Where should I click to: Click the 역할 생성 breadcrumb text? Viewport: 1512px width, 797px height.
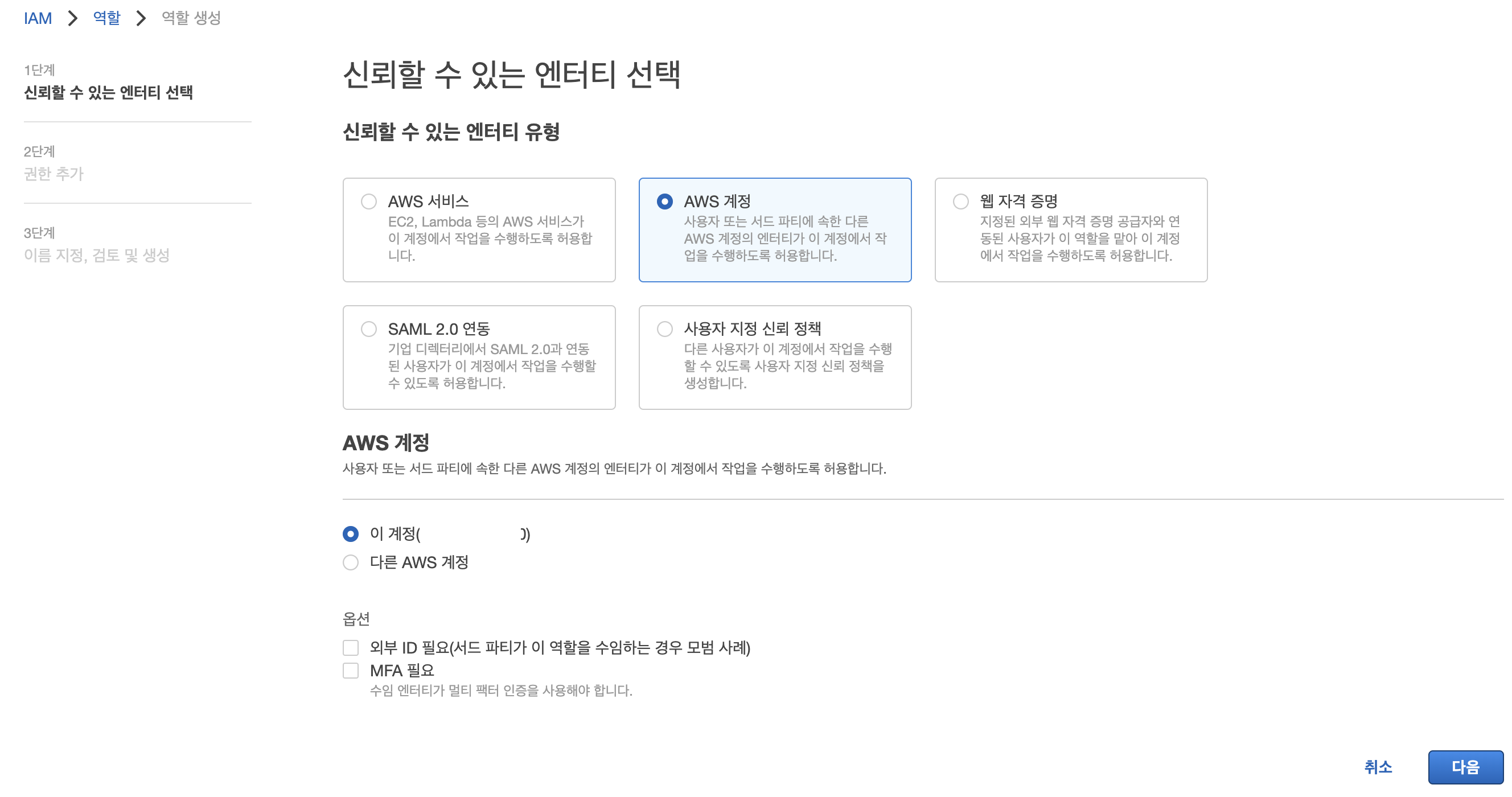(191, 18)
